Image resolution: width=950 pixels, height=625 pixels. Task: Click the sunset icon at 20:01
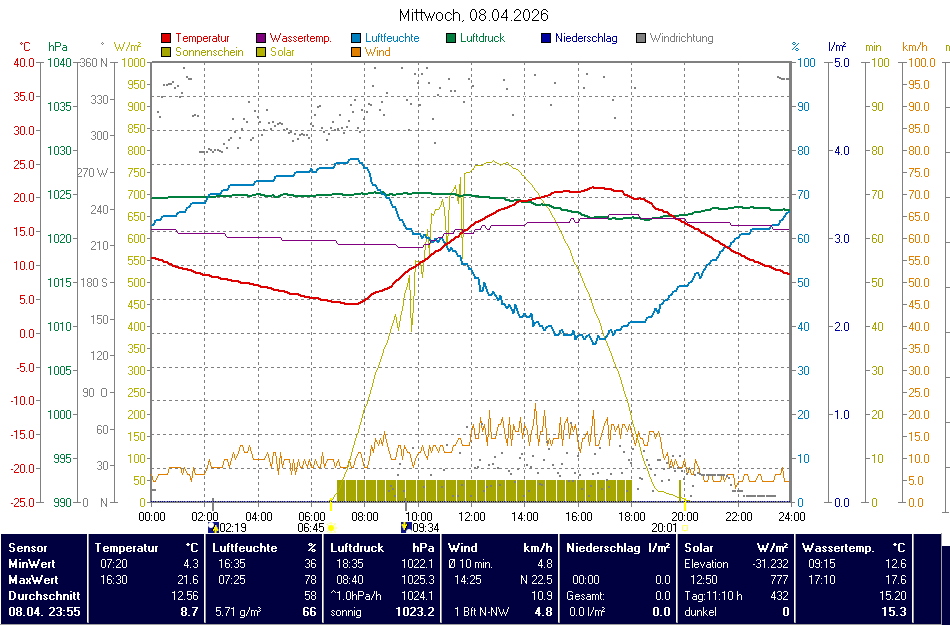coord(685,527)
